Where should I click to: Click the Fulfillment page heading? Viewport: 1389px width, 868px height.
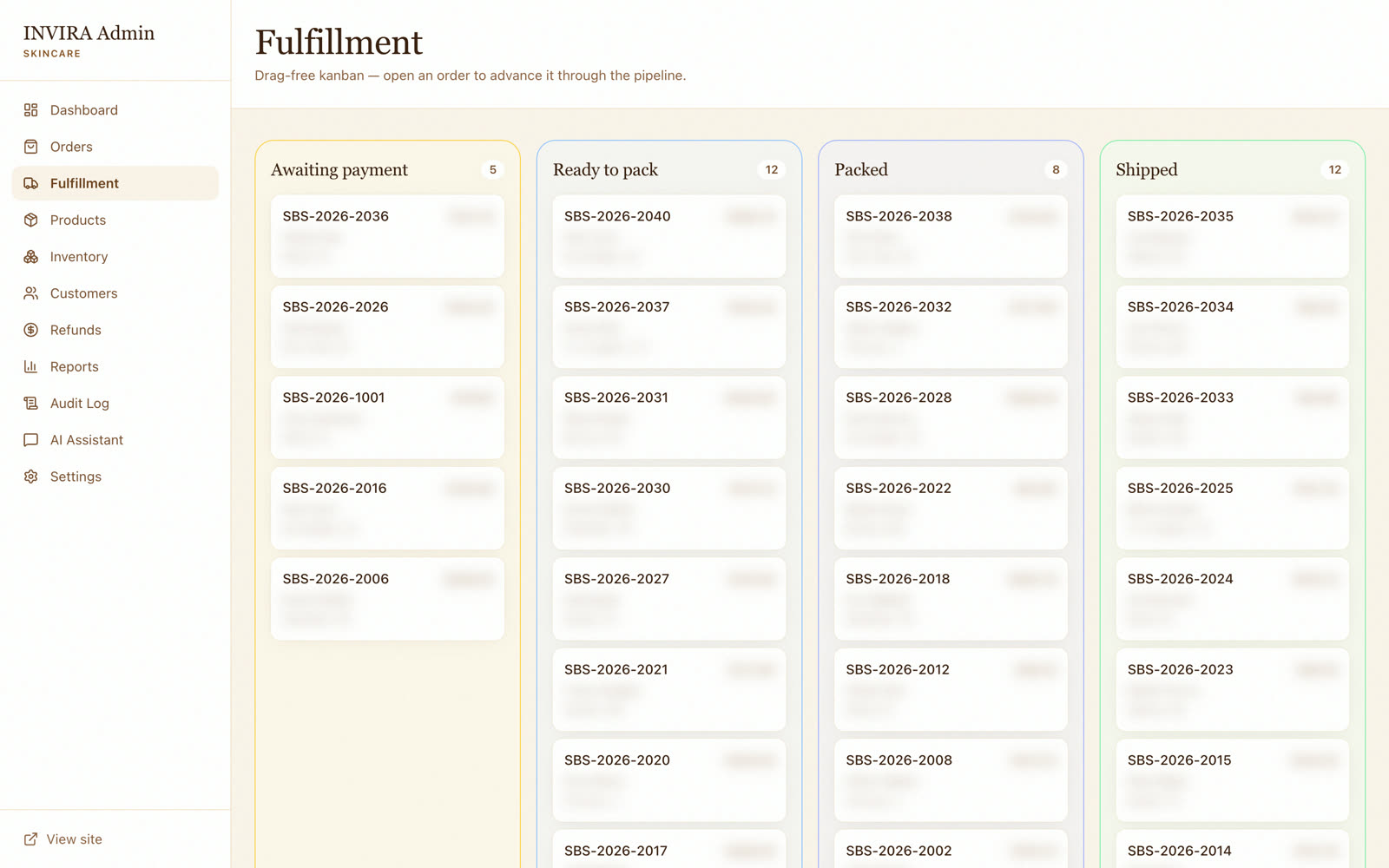[x=339, y=42]
